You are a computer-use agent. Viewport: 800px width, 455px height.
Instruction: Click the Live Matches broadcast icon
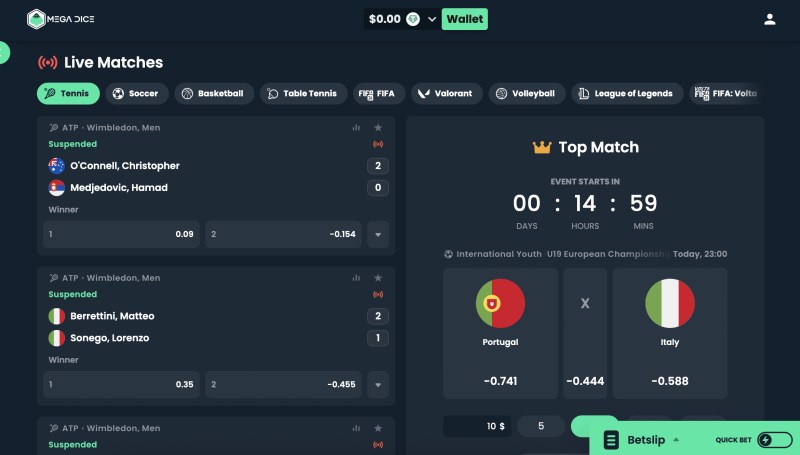click(47, 62)
